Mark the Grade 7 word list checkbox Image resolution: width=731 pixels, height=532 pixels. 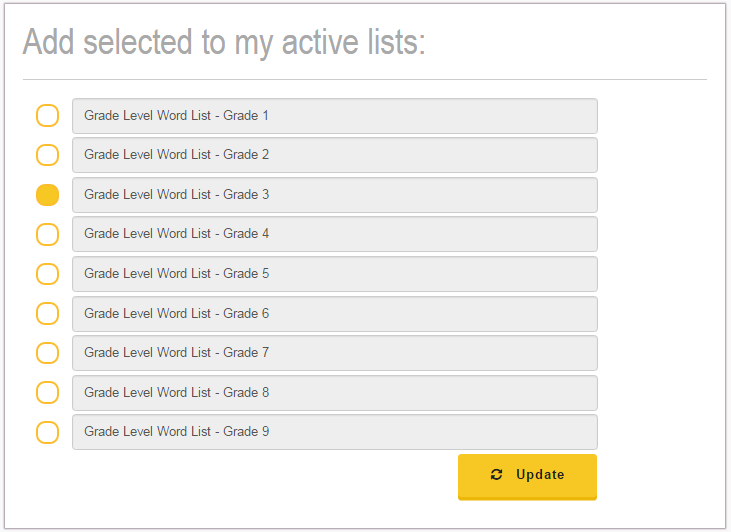(47, 353)
